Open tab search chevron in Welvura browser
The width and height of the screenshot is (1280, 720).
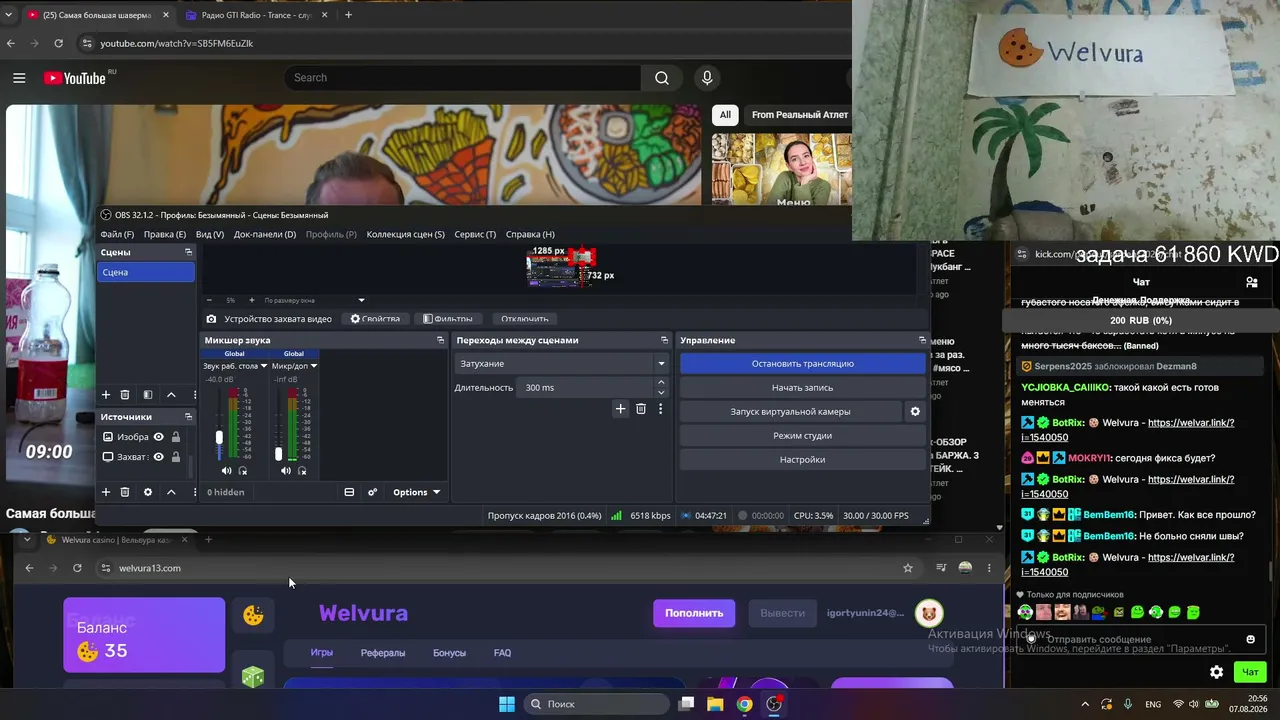click(27, 540)
